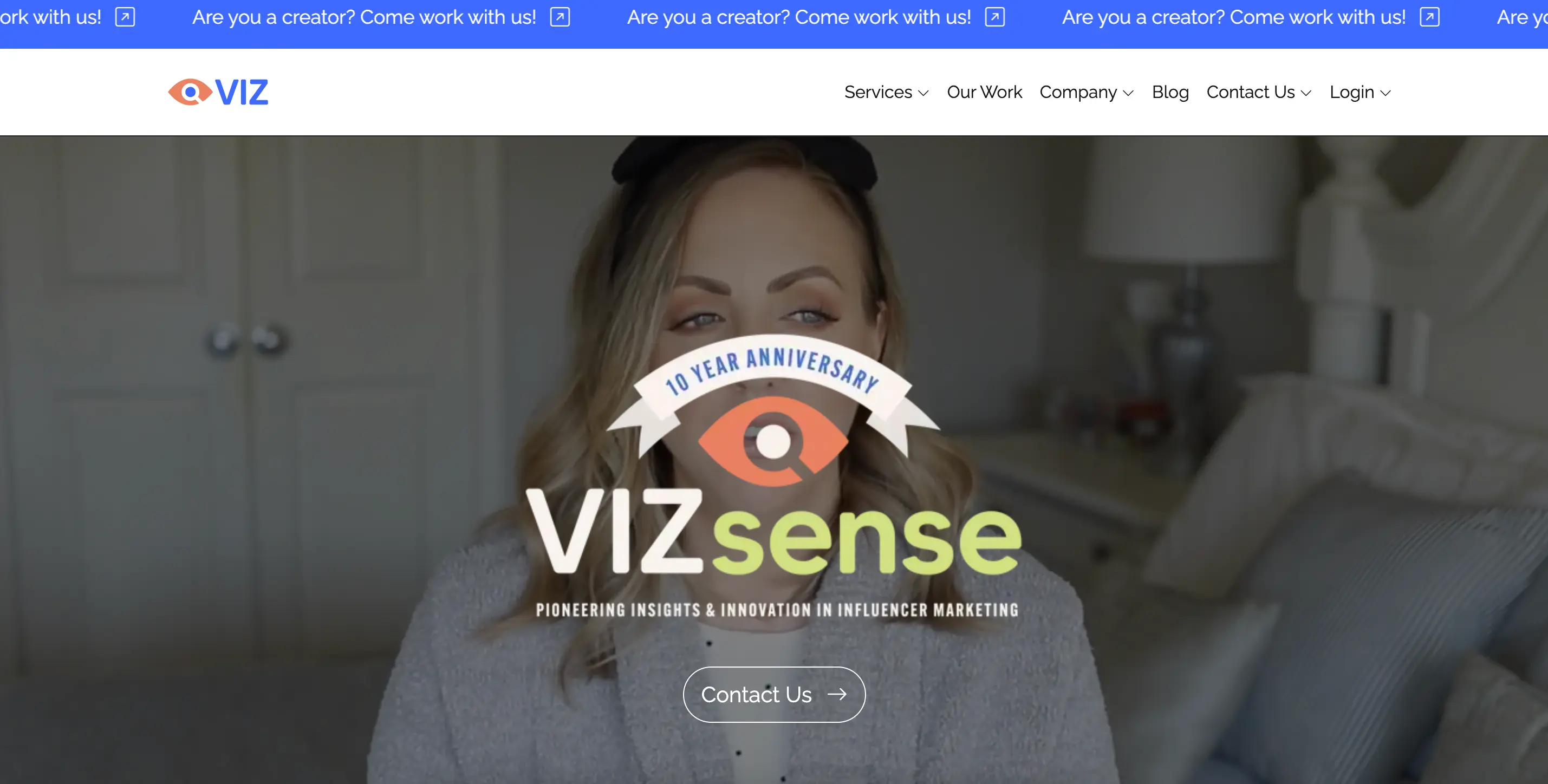Open the Services menu label
The image size is (1548, 784).
(878, 92)
